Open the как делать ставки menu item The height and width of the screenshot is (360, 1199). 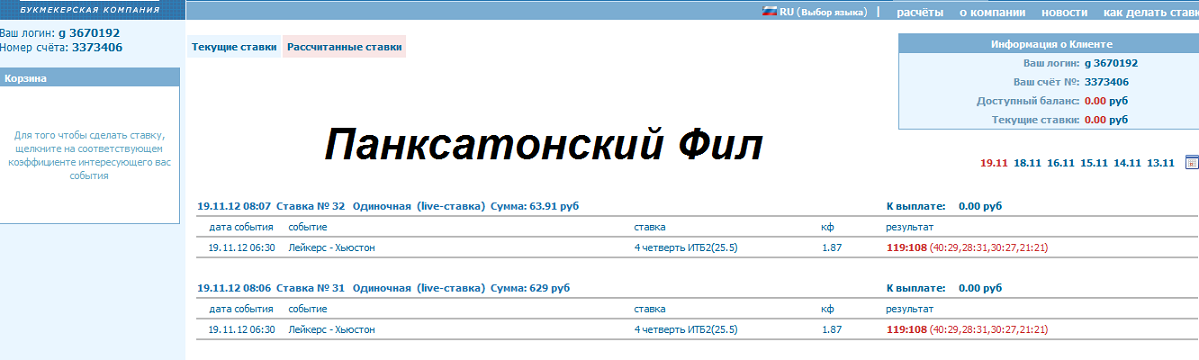pos(1151,12)
